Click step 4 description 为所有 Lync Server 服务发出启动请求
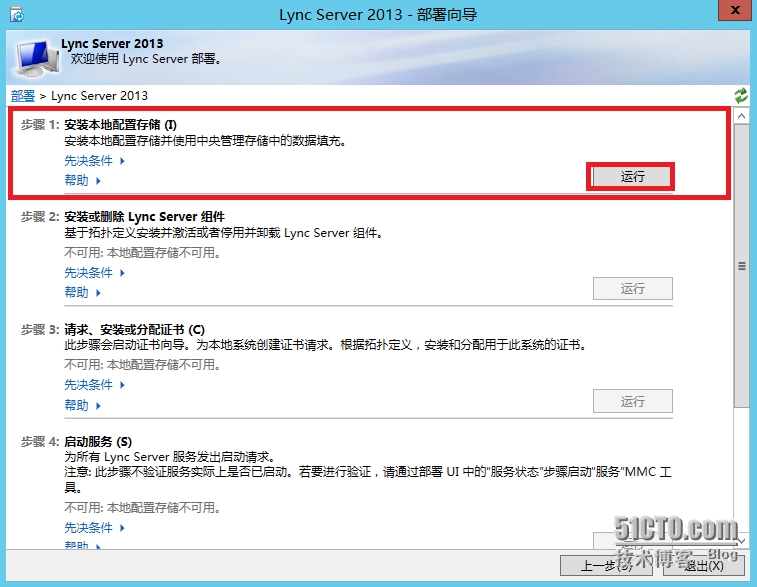757x587 pixels. coord(170,457)
